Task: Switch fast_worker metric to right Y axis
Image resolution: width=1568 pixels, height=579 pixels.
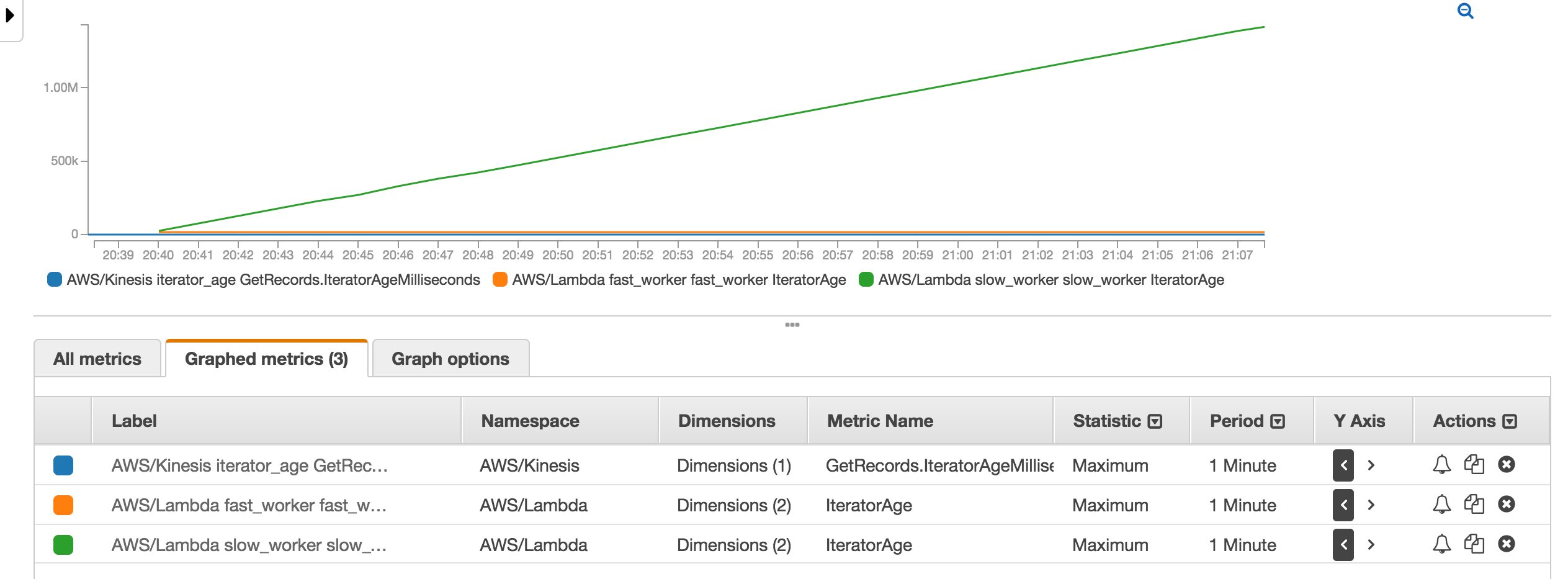Action: [x=1371, y=505]
